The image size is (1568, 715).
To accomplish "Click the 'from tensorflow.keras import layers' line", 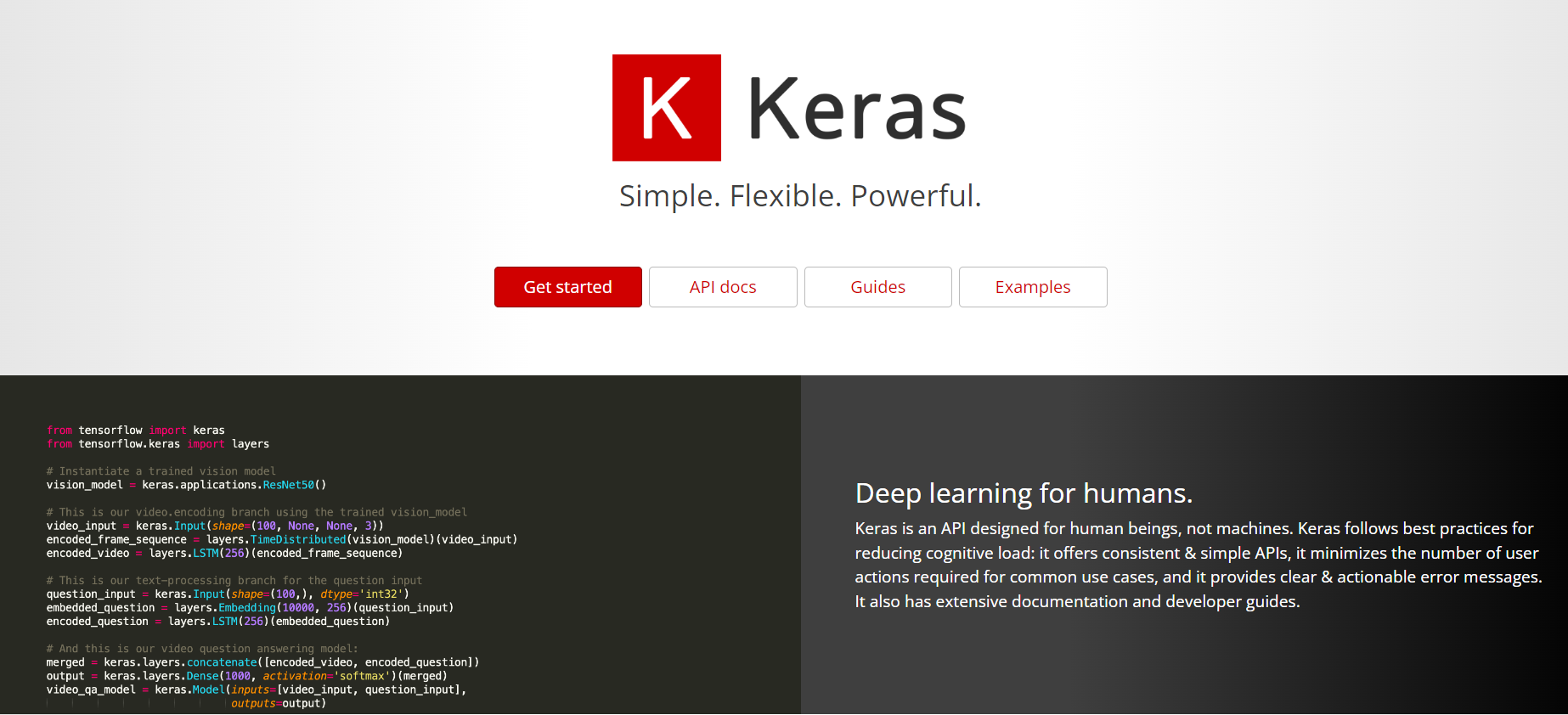I will coord(158,444).
